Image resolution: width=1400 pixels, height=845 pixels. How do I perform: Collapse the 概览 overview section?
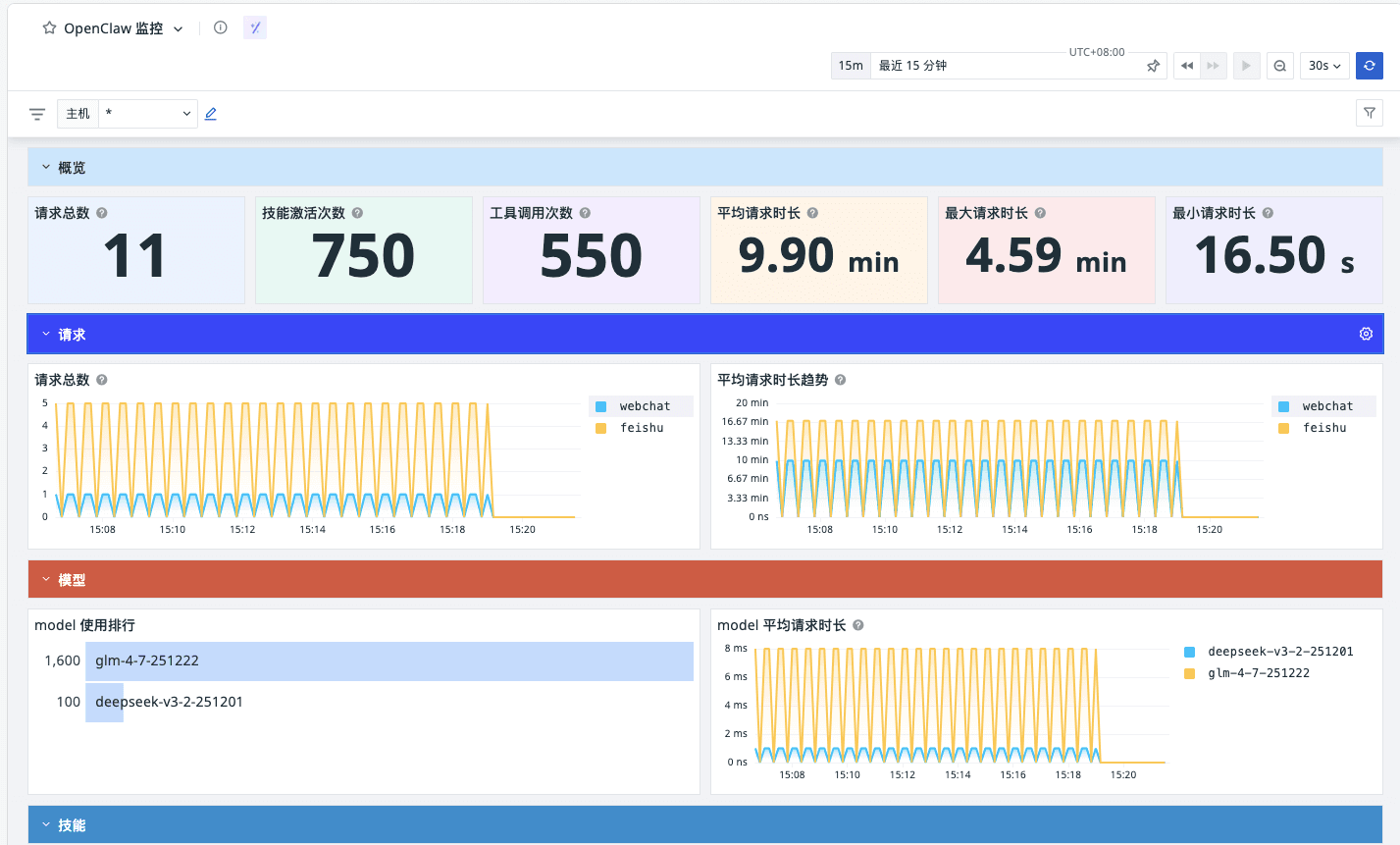pyautogui.click(x=46, y=168)
